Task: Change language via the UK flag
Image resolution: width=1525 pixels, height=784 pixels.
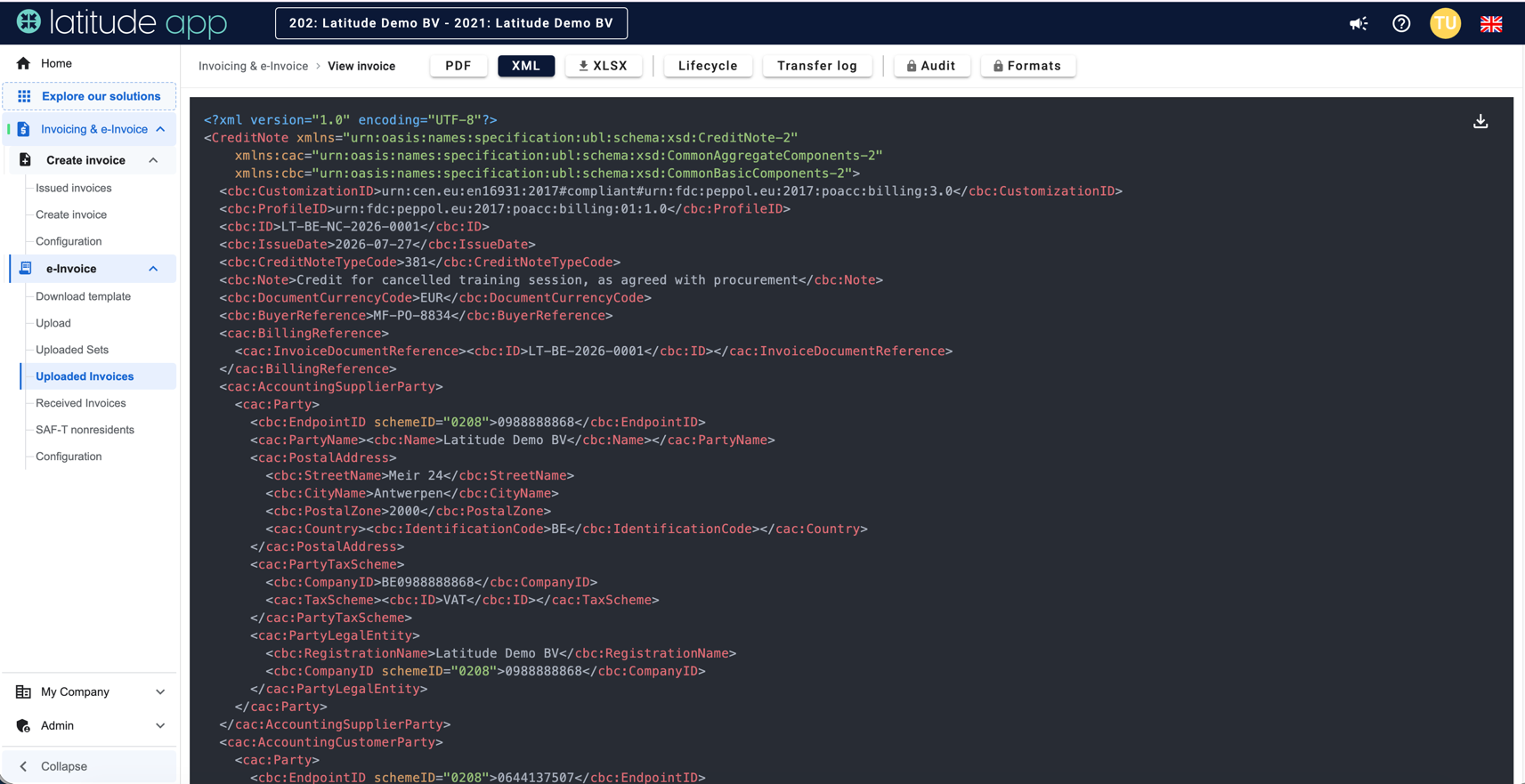Action: [x=1491, y=24]
